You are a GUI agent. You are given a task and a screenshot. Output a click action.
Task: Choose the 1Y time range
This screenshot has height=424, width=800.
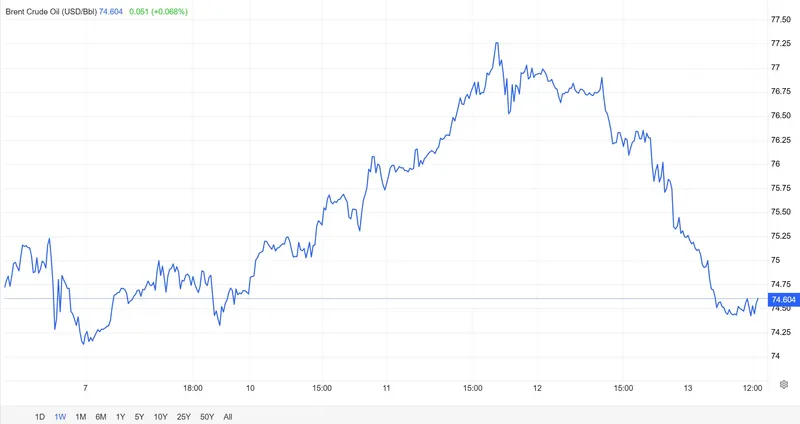pyautogui.click(x=121, y=416)
